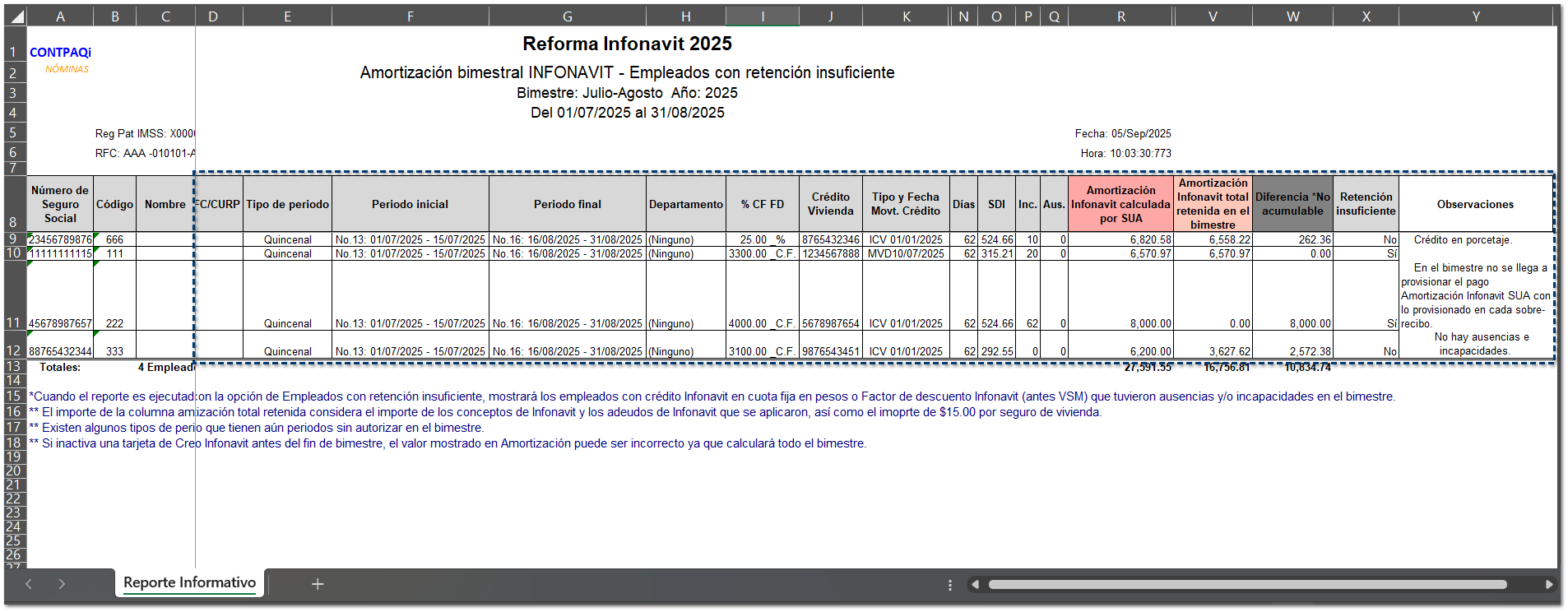Select row 8 header
Image resolution: width=1568 pixels, height=612 pixels.
(14, 221)
